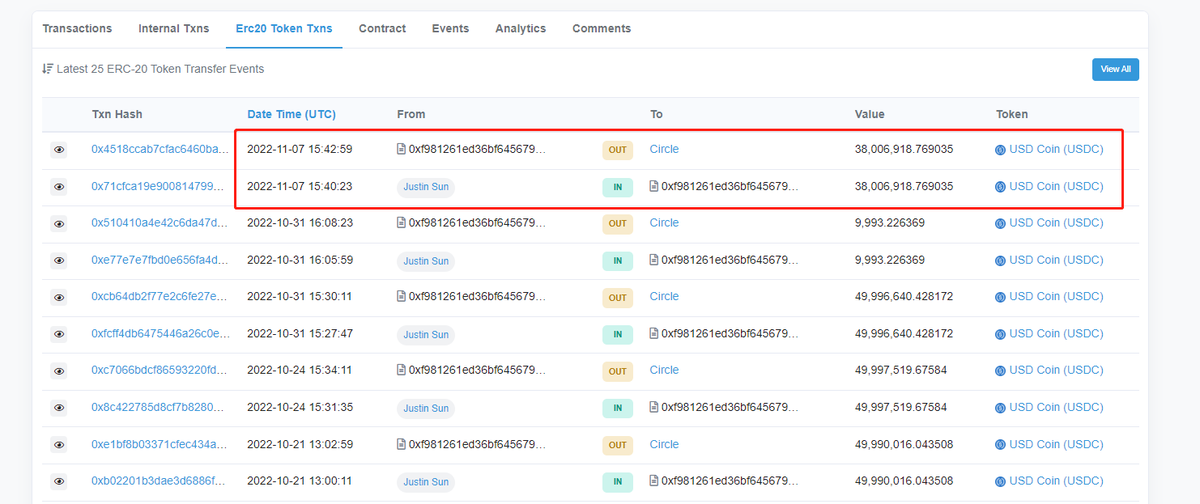
Task: Click the IN badge in 15:40:23 row
Action: click(618, 187)
